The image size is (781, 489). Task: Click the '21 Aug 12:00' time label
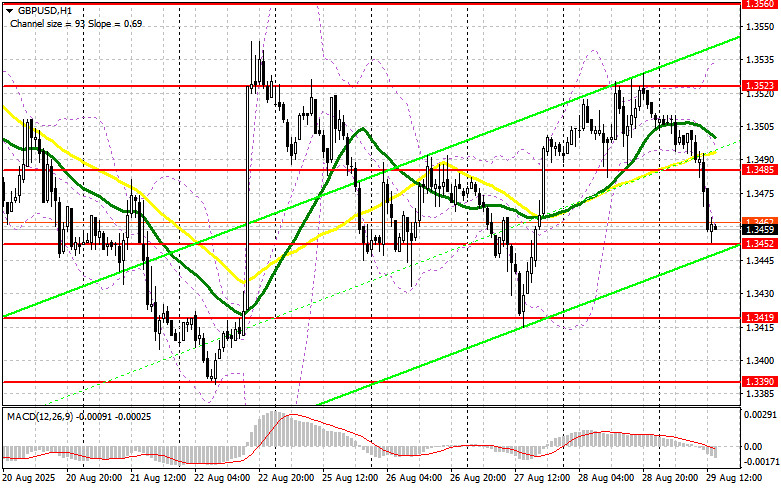pyautogui.click(x=158, y=478)
